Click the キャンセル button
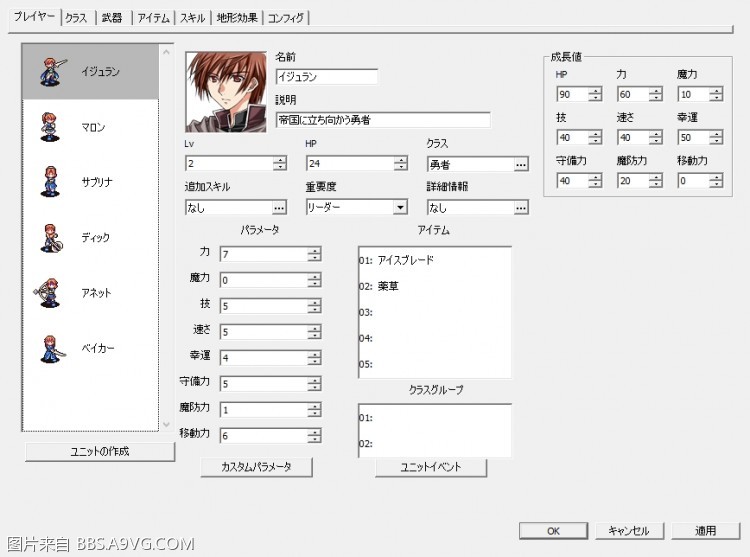The height and width of the screenshot is (557, 750). (629, 531)
